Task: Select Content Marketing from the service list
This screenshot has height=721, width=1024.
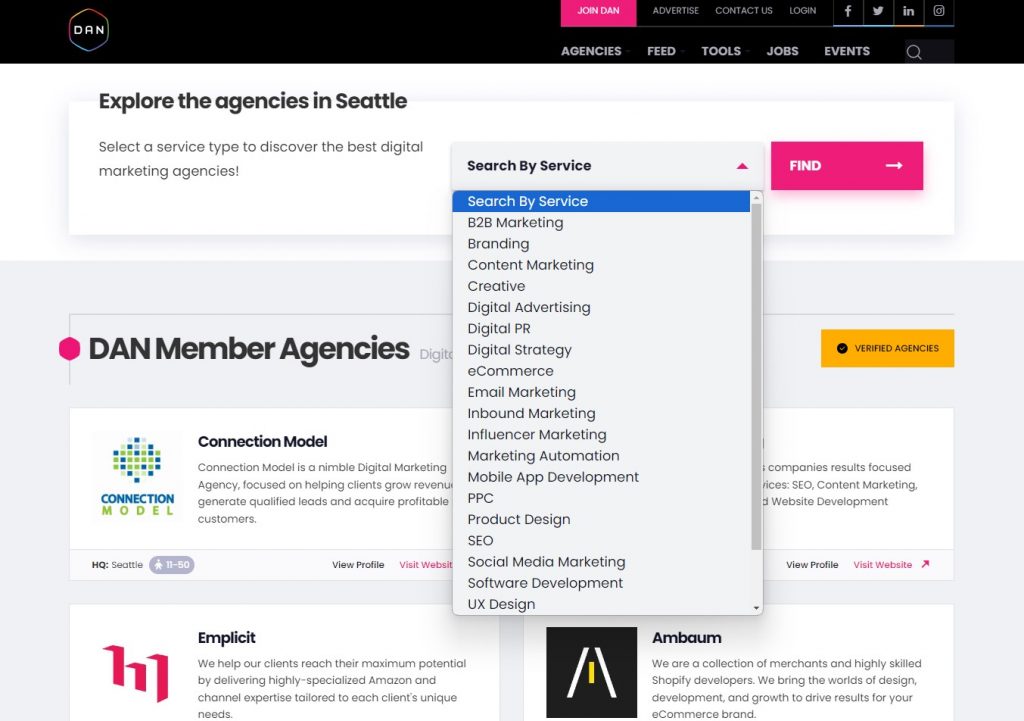Action: coord(530,265)
